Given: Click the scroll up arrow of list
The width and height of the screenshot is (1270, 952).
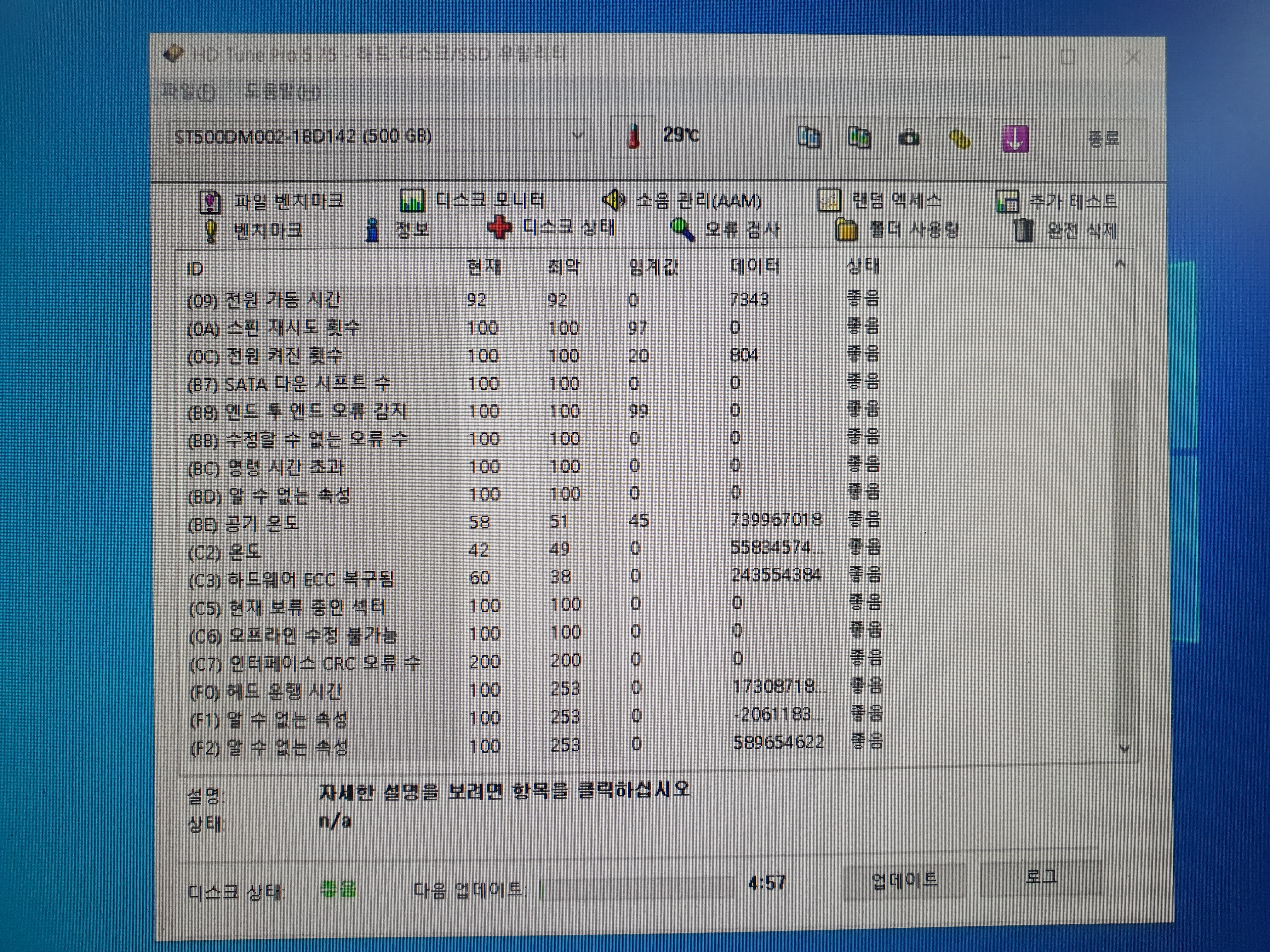Looking at the screenshot, I should pyautogui.click(x=1119, y=264).
